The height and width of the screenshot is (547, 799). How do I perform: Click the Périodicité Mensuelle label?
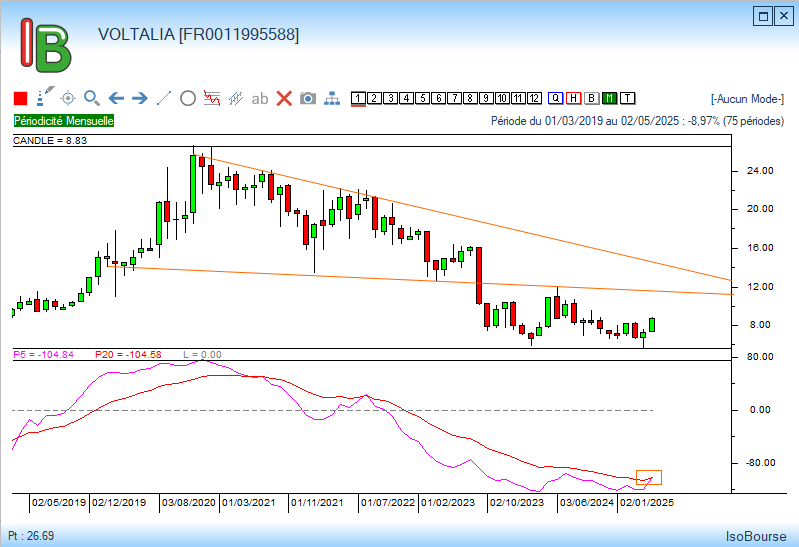[x=64, y=121]
